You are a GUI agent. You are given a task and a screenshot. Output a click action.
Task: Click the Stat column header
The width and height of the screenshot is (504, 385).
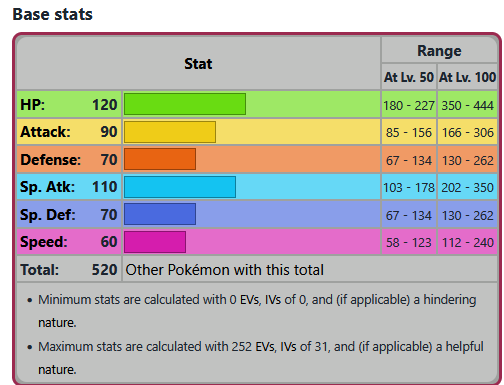click(198, 64)
